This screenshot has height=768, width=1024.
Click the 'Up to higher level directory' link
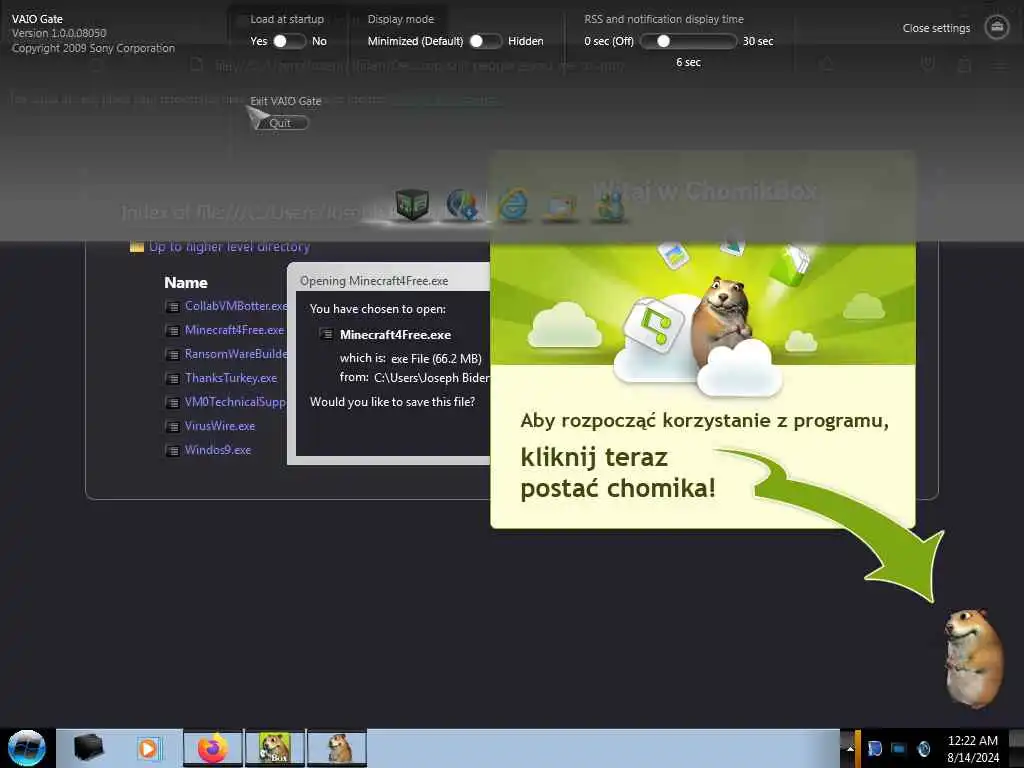point(229,246)
